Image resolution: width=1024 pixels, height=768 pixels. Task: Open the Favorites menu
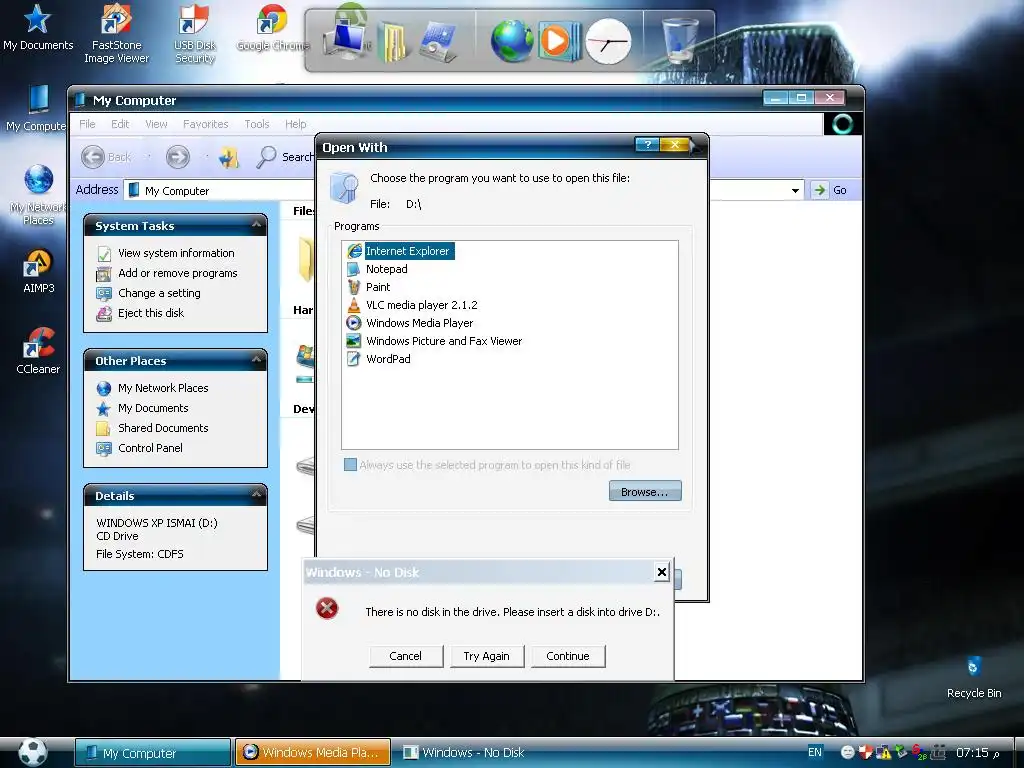click(x=205, y=124)
